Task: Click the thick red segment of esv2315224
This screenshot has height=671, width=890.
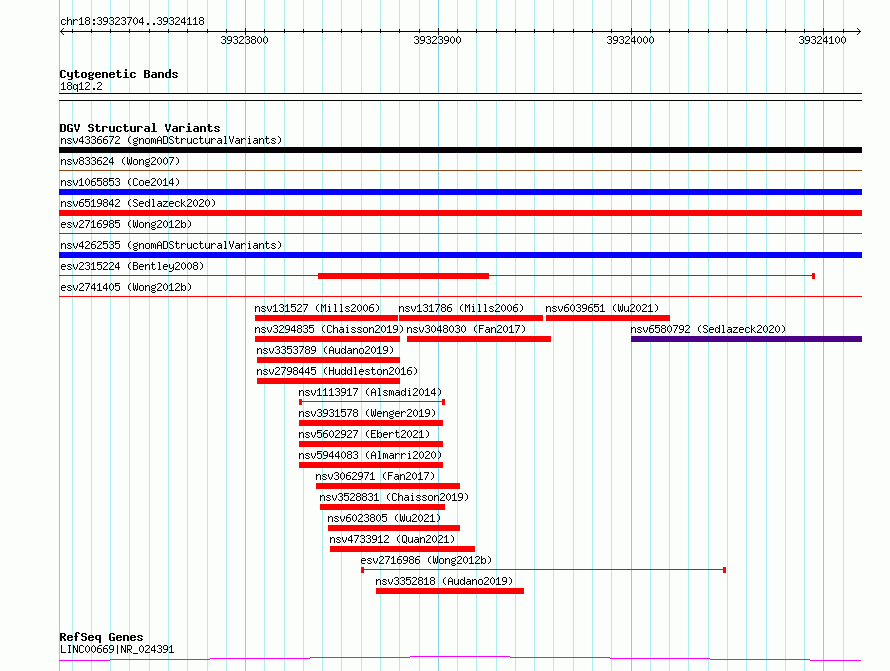Action: 404,276
